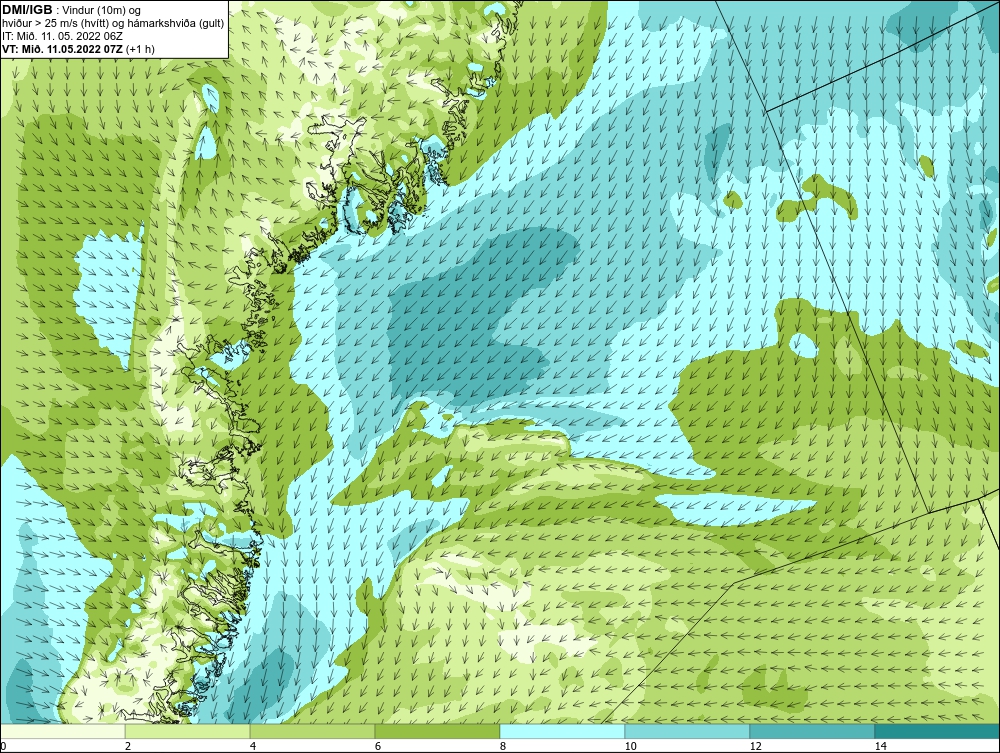Click the scale label '14'
This screenshot has width=1000, height=753.
point(881,746)
